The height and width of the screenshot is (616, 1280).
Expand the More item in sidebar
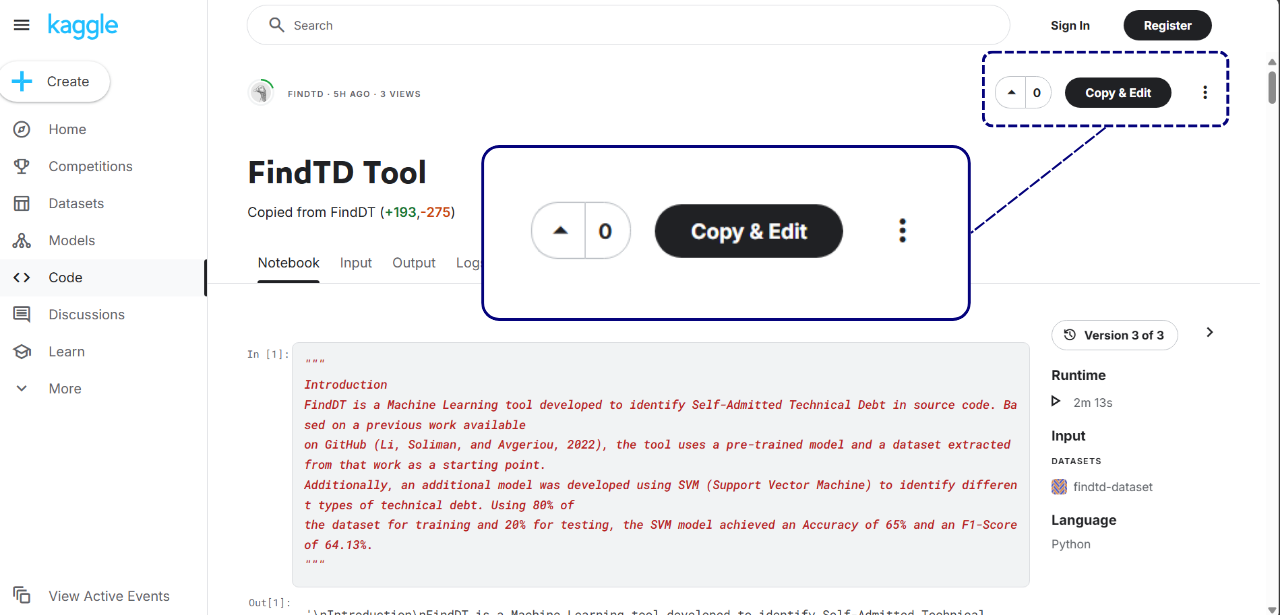tap(65, 388)
